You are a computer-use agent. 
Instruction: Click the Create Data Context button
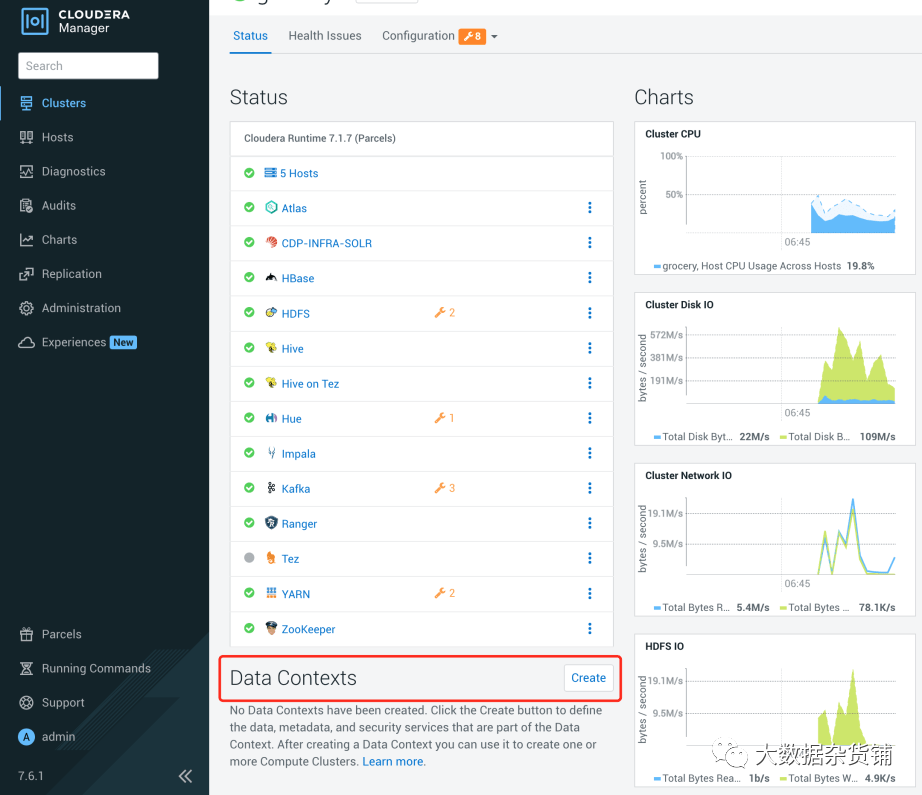click(x=589, y=678)
